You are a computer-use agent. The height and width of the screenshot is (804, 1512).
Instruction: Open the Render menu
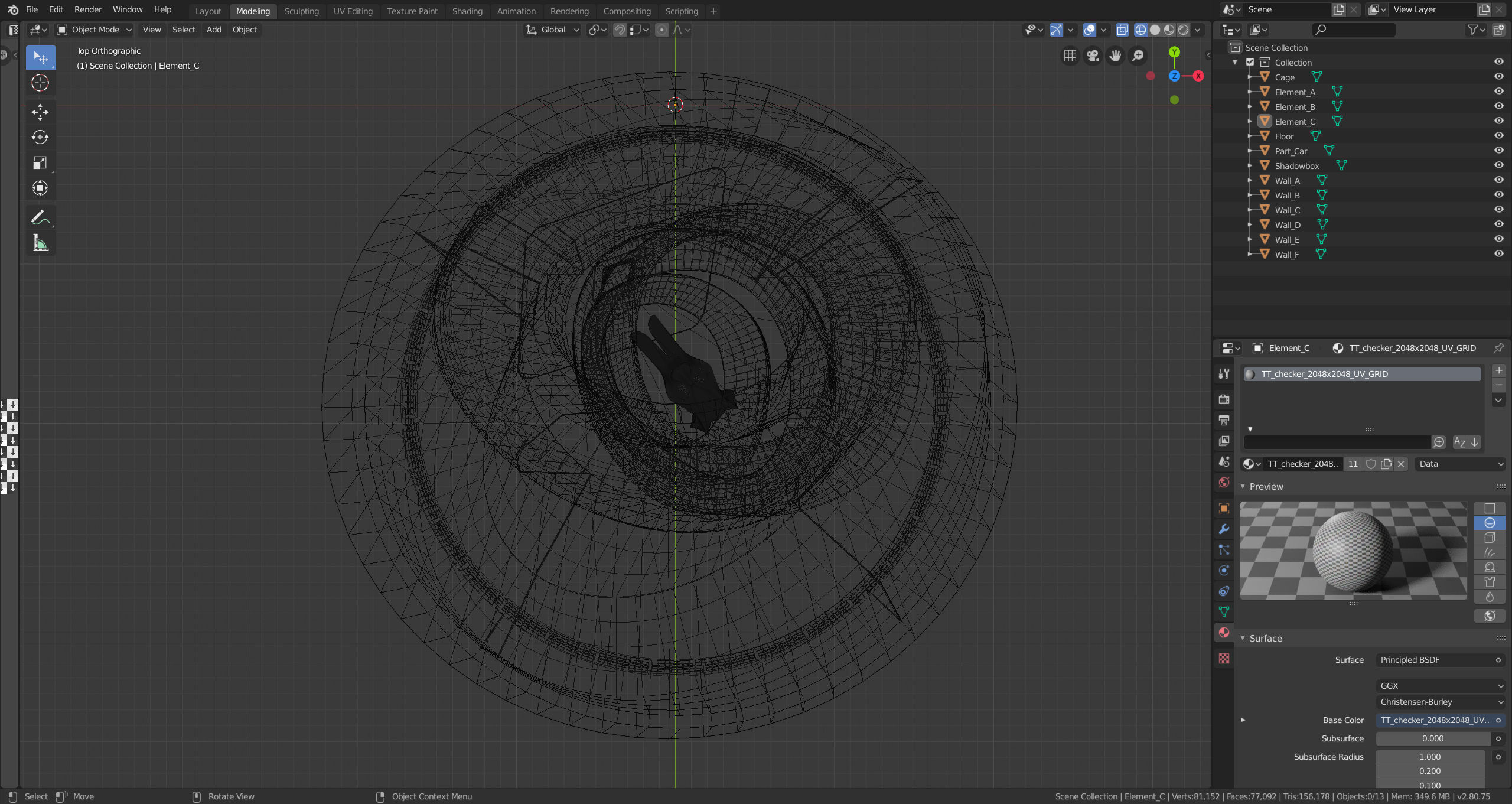(x=87, y=9)
